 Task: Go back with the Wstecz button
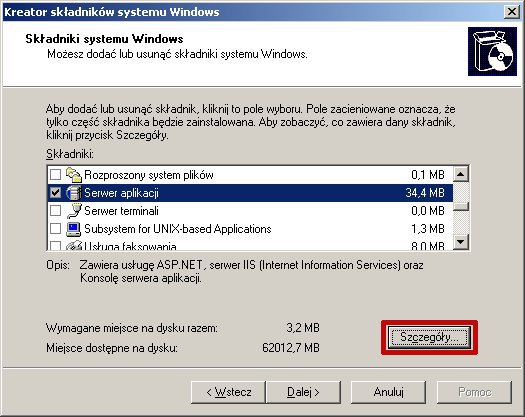[228, 392]
